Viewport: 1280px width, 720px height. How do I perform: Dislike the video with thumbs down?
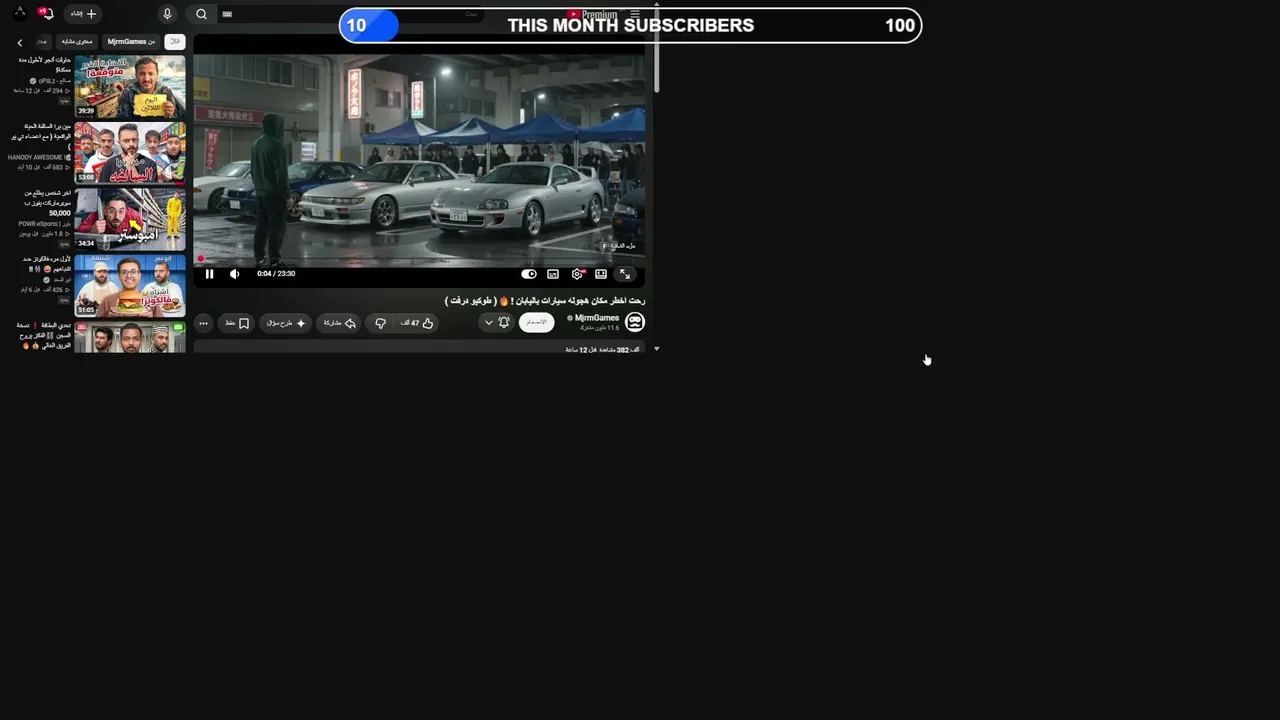coord(380,323)
